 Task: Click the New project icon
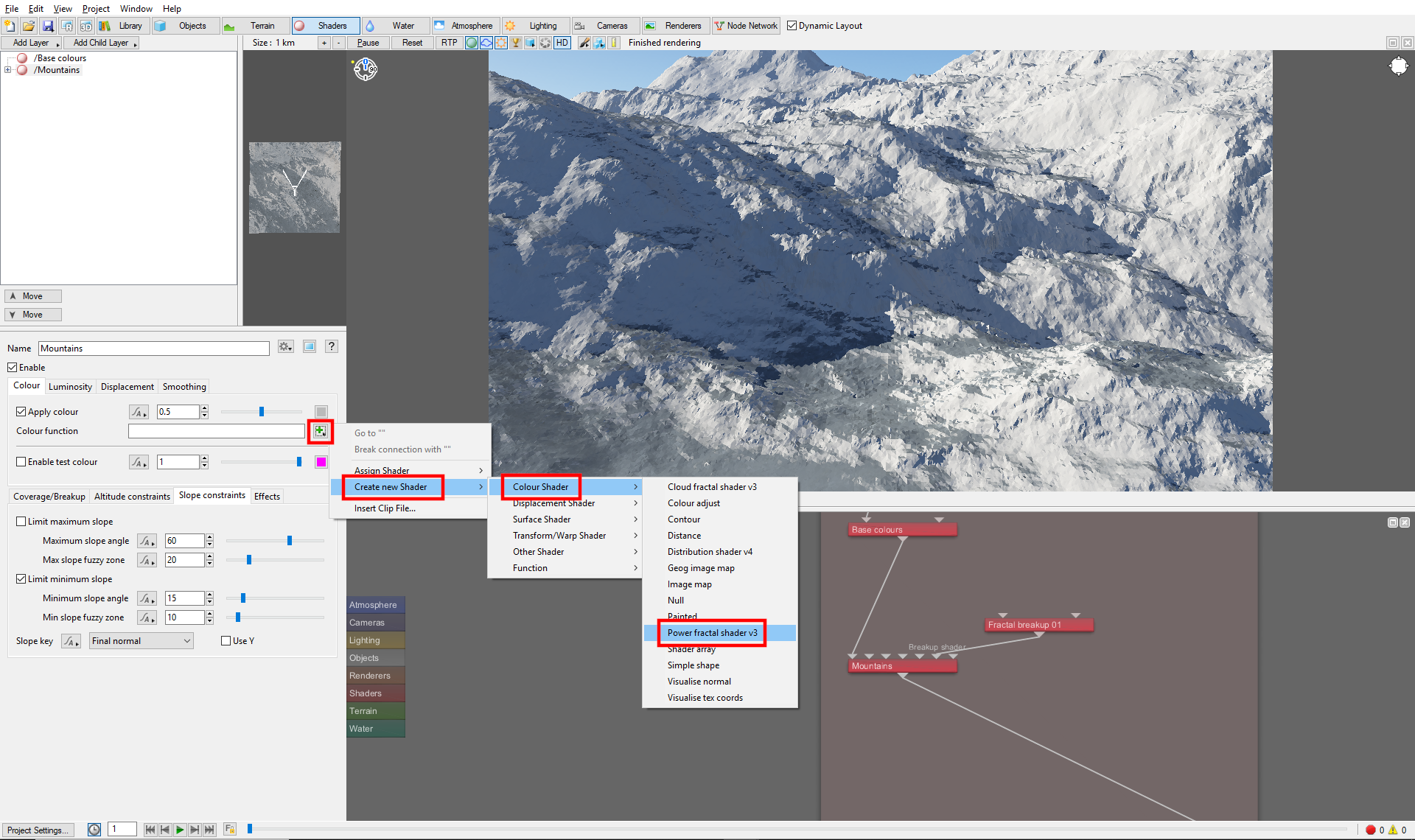10,26
